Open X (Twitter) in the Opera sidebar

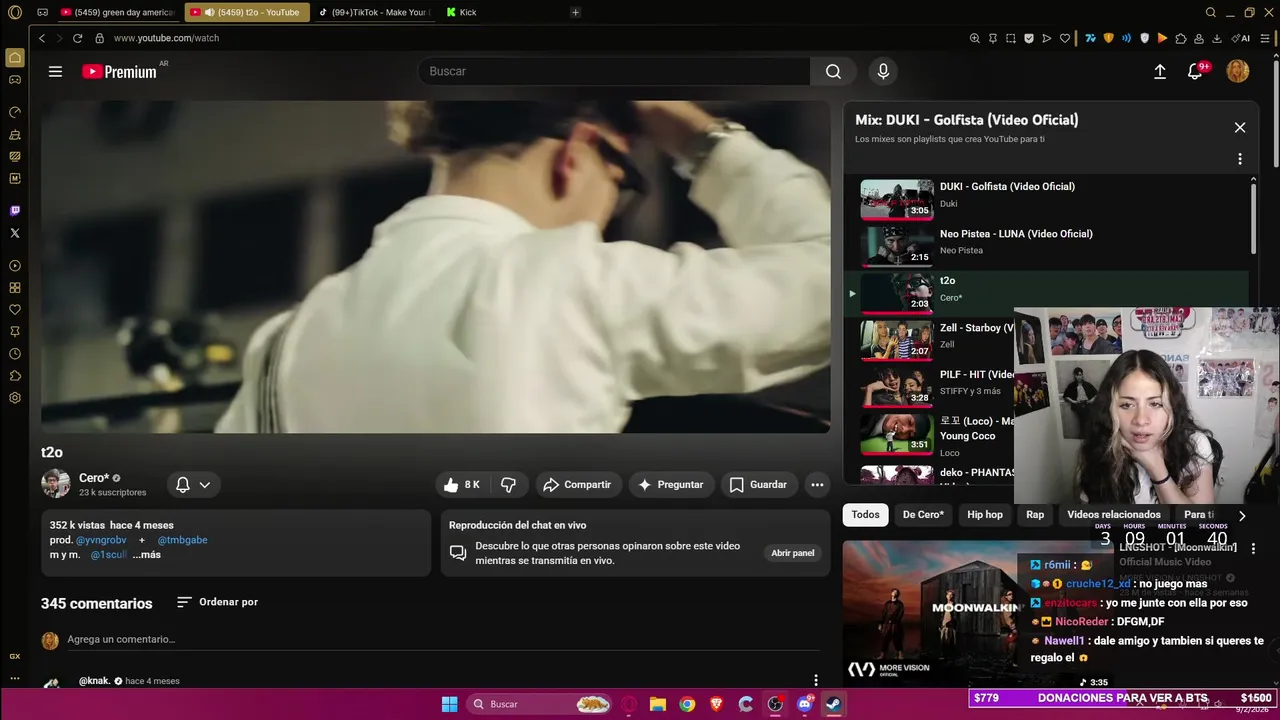[x=15, y=233]
